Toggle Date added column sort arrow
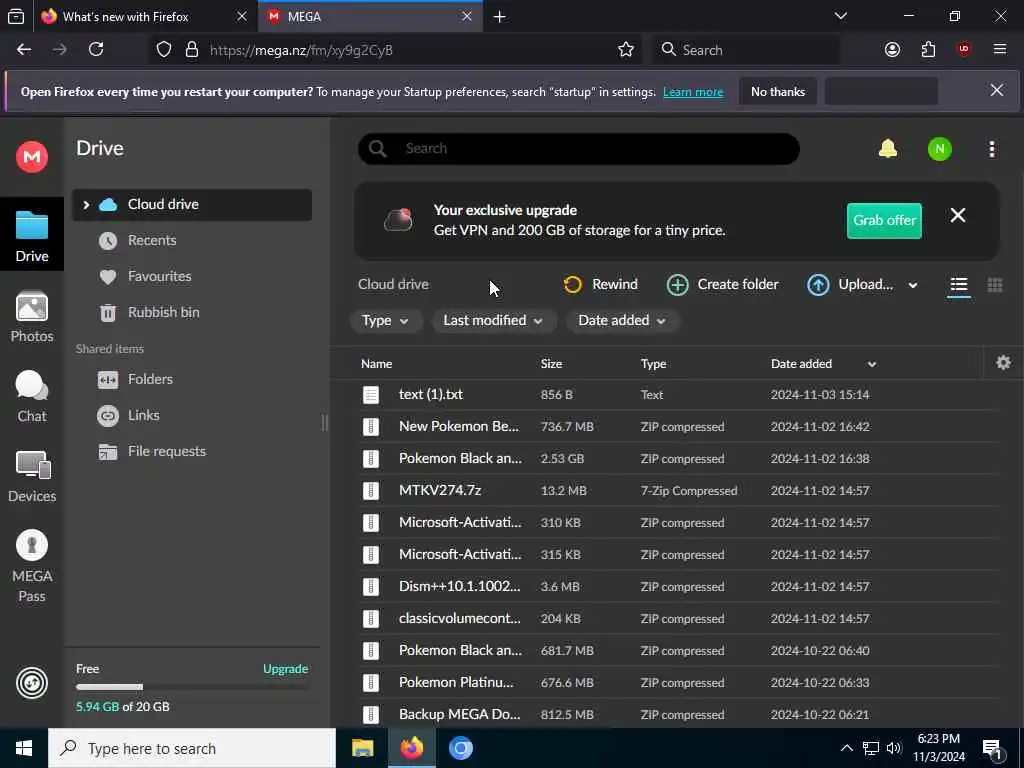This screenshot has height=768, width=1024. pyautogui.click(x=871, y=364)
